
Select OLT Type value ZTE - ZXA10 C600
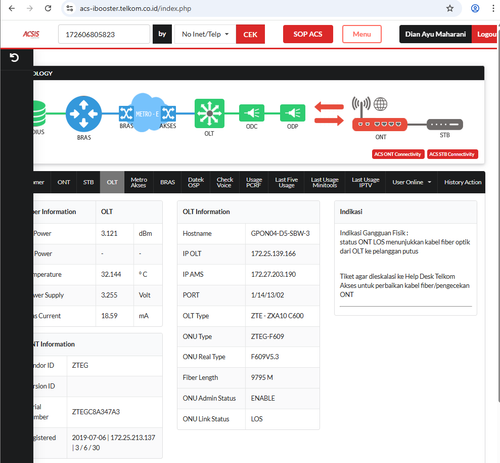[x=277, y=316]
